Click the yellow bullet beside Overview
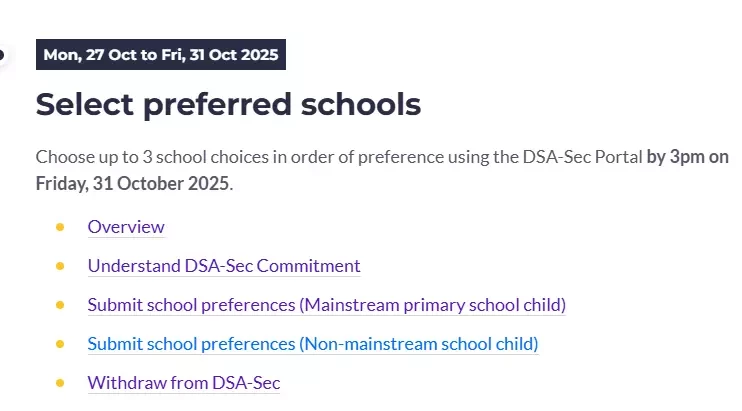 pos(60,227)
